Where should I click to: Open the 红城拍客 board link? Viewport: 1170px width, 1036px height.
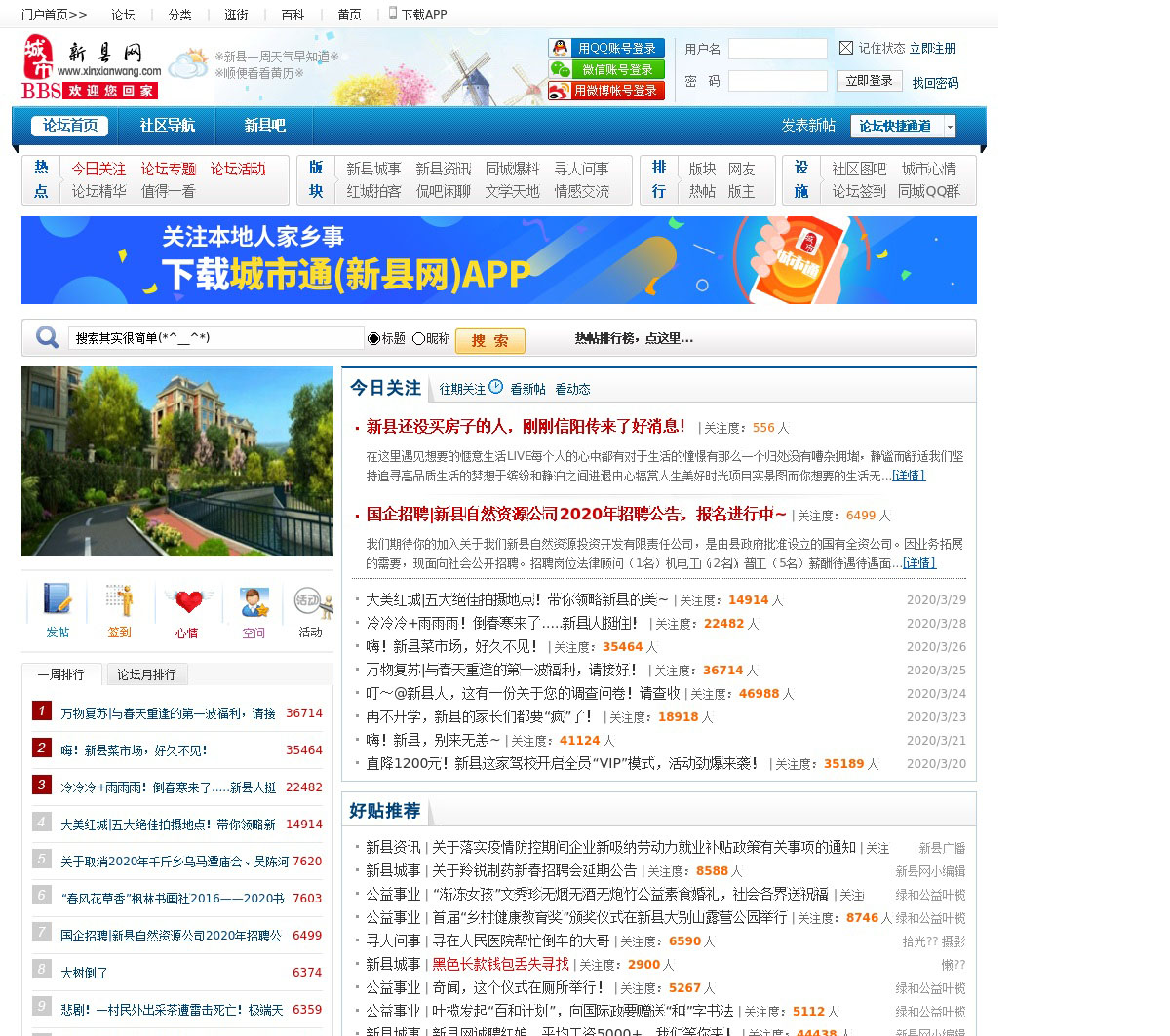[x=373, y=191]
